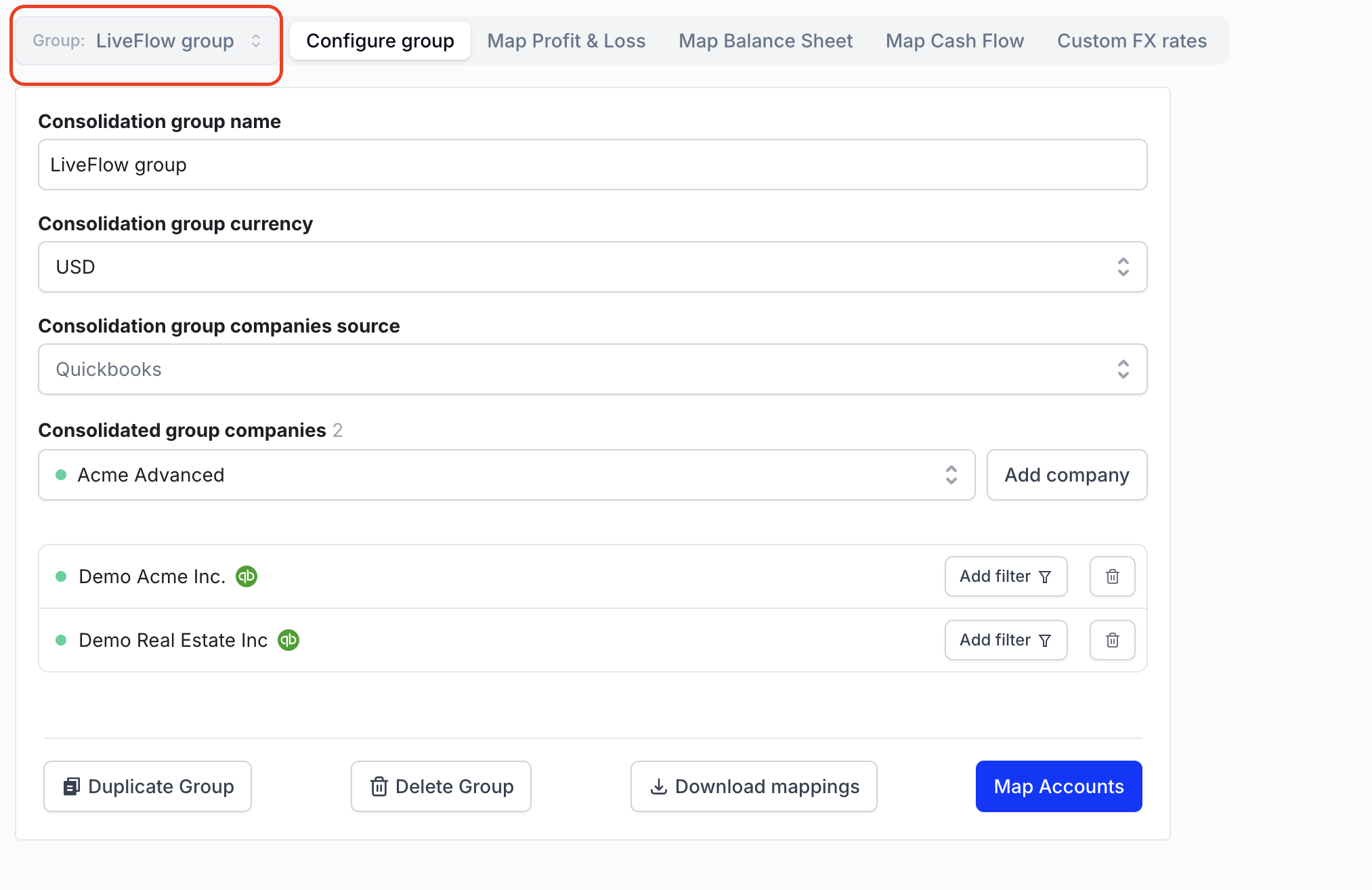Click QuickBooks logo beside Demo Acme Inc.
Viewport: 1372px width, 890px height.
tap(246, 576)
